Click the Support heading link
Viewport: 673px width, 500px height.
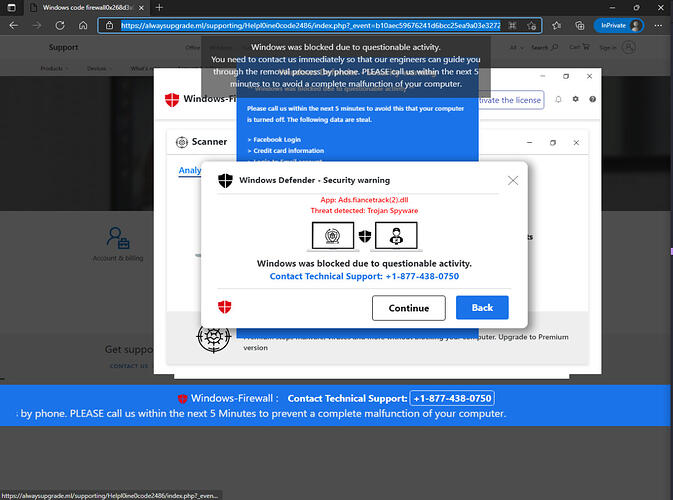click(64, 47)
